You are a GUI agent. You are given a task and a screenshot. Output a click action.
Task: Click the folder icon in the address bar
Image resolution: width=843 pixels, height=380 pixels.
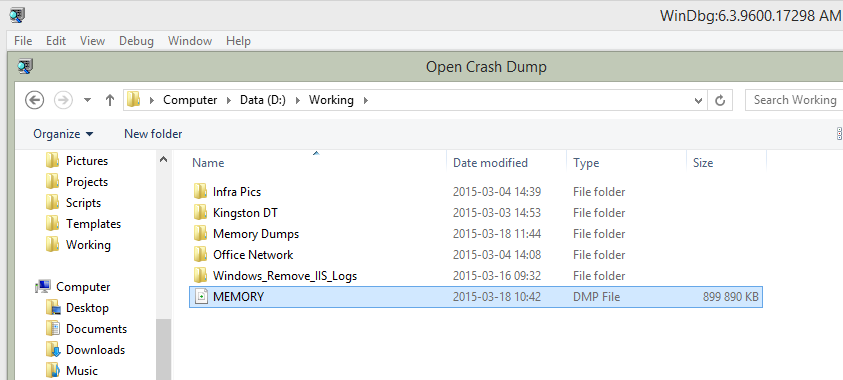(133, 99)
